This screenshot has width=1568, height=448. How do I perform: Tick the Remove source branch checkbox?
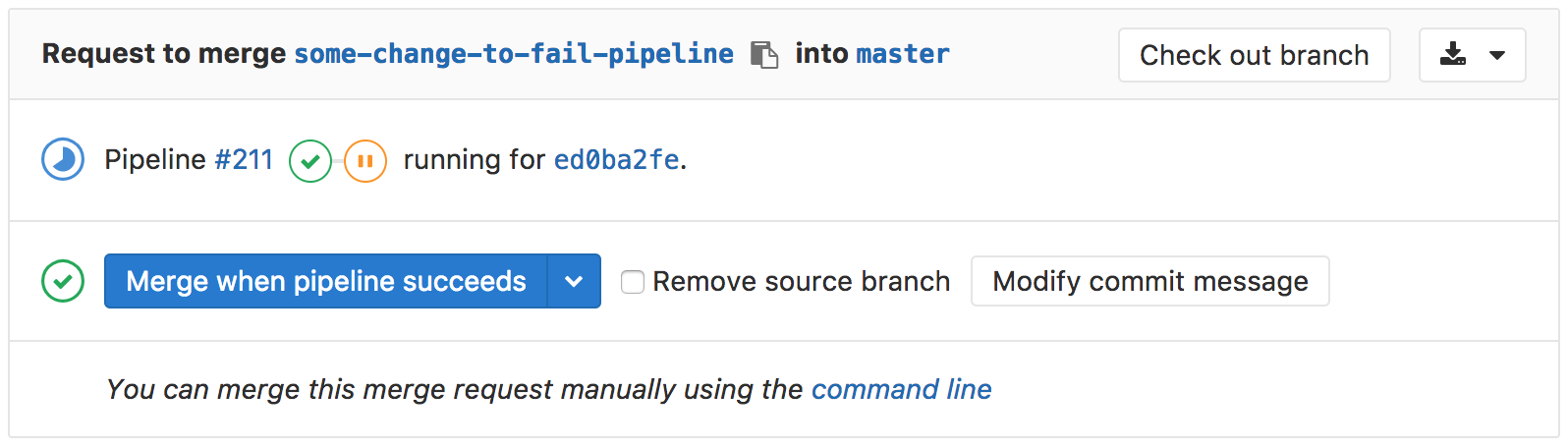(633, 283)
